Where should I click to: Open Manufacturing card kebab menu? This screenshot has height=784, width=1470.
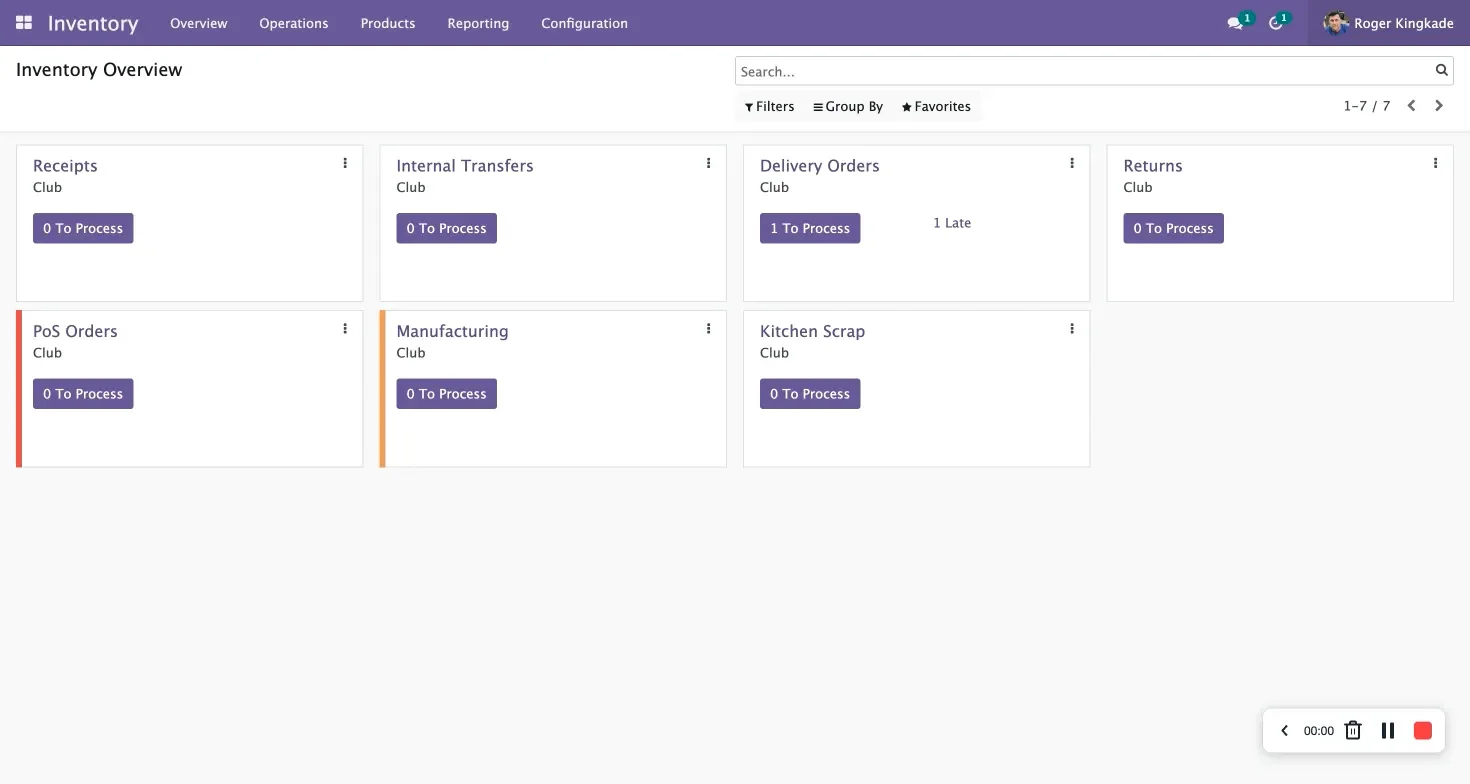pos(708,328)
